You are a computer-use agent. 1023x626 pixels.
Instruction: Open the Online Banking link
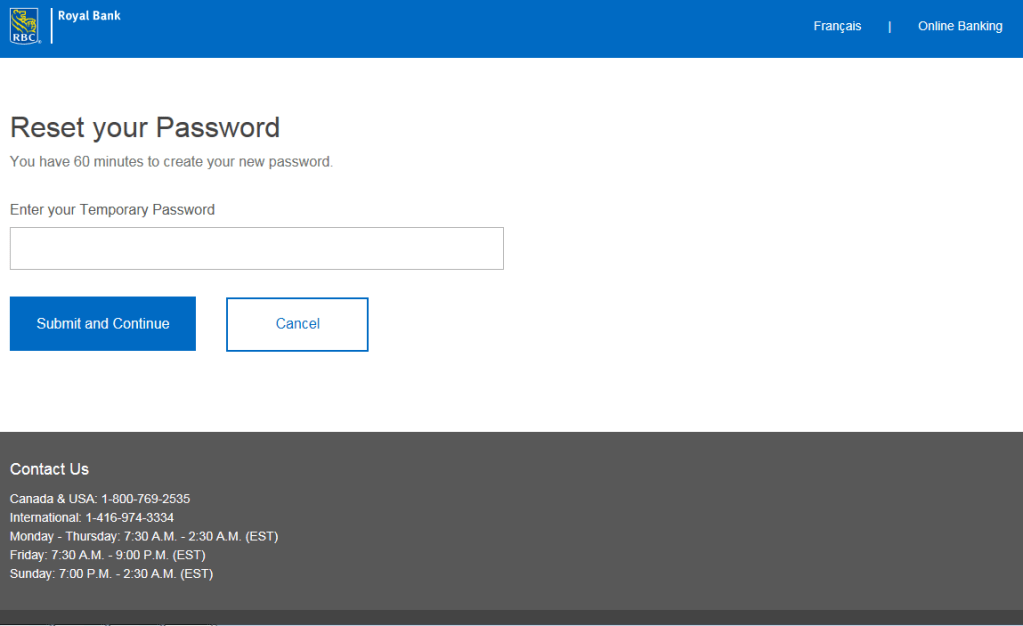960,27
